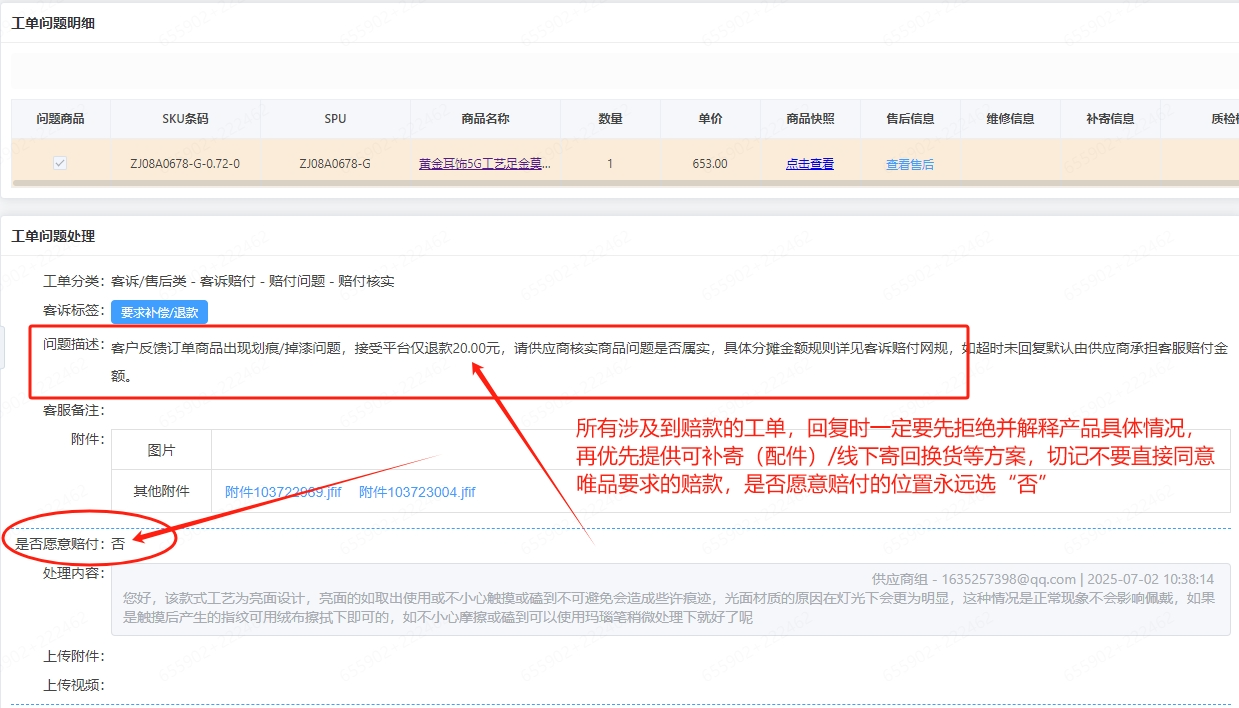Open attachment 附件103723004.jfif
1239x708 pixels.
tap(417, 492)
